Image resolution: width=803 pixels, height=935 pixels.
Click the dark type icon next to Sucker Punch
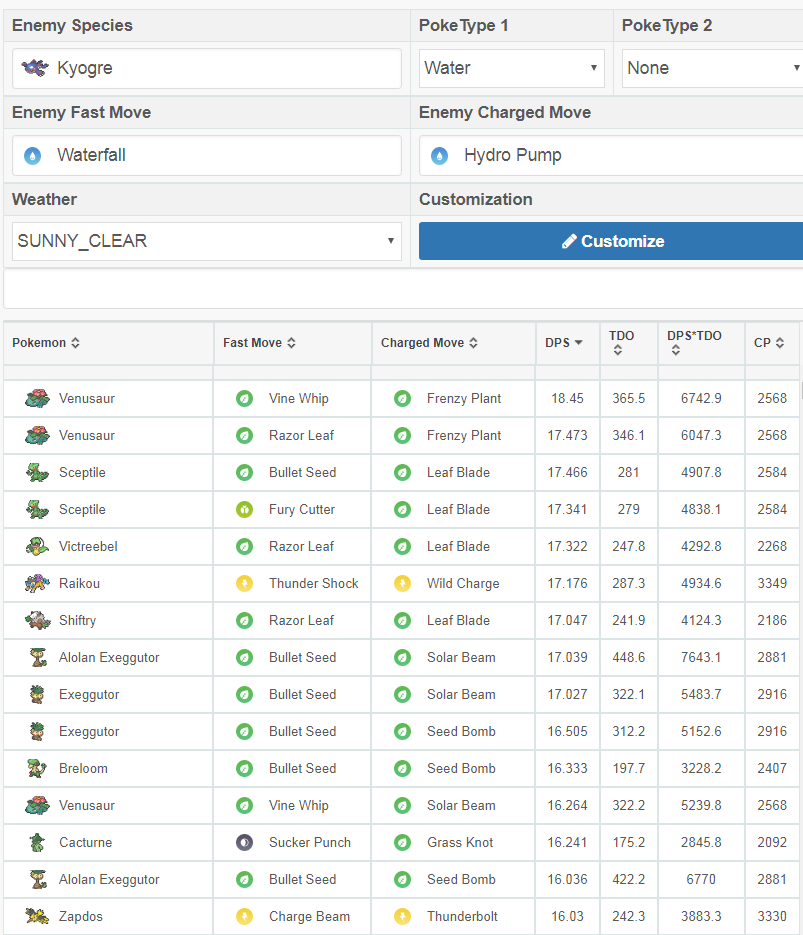pyautogui.click(x=244, y=843)
